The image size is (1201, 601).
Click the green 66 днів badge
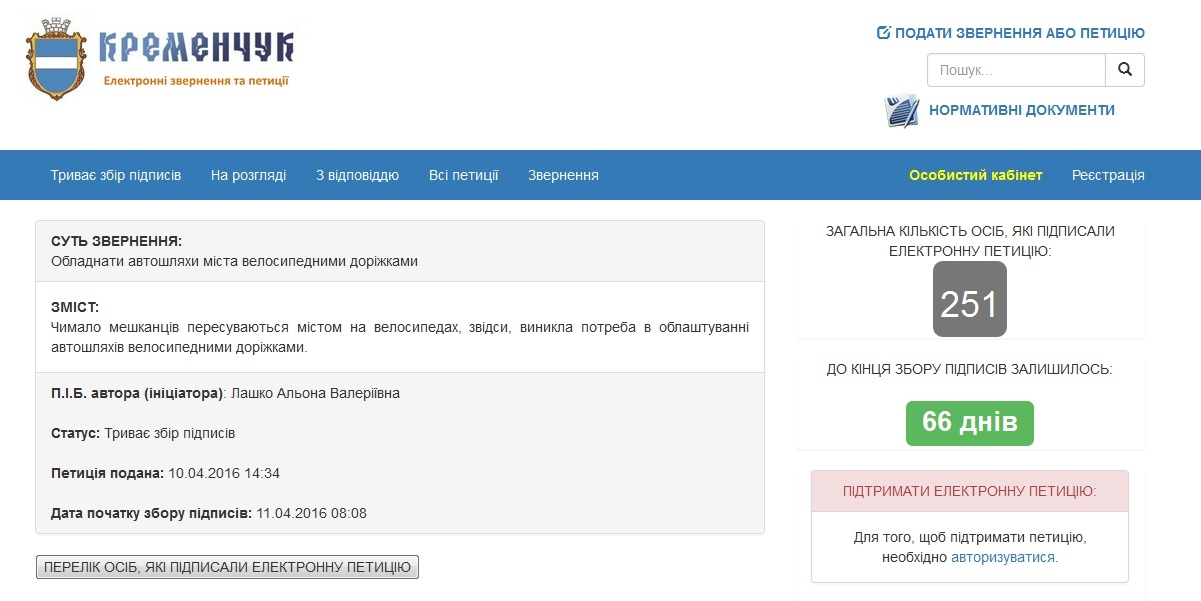tap(969, 423)
